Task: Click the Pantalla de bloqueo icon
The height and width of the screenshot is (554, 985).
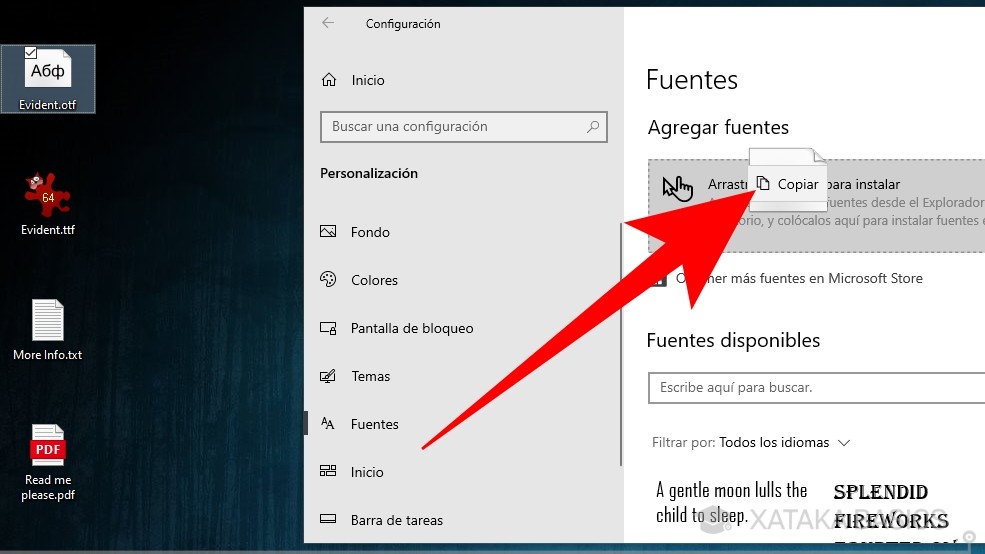Action: tap(328, 328)
